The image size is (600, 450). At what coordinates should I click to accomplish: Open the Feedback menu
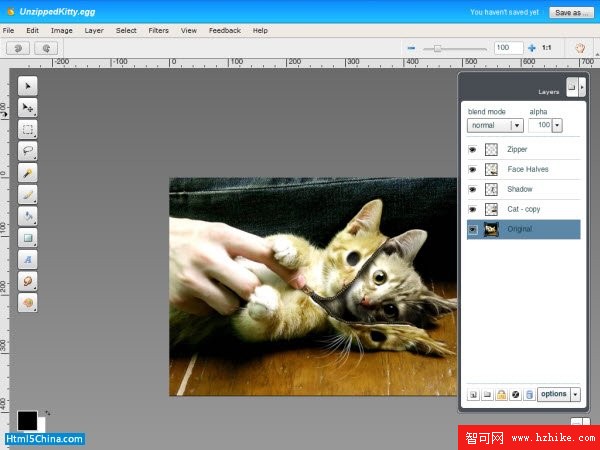point(225,31)
